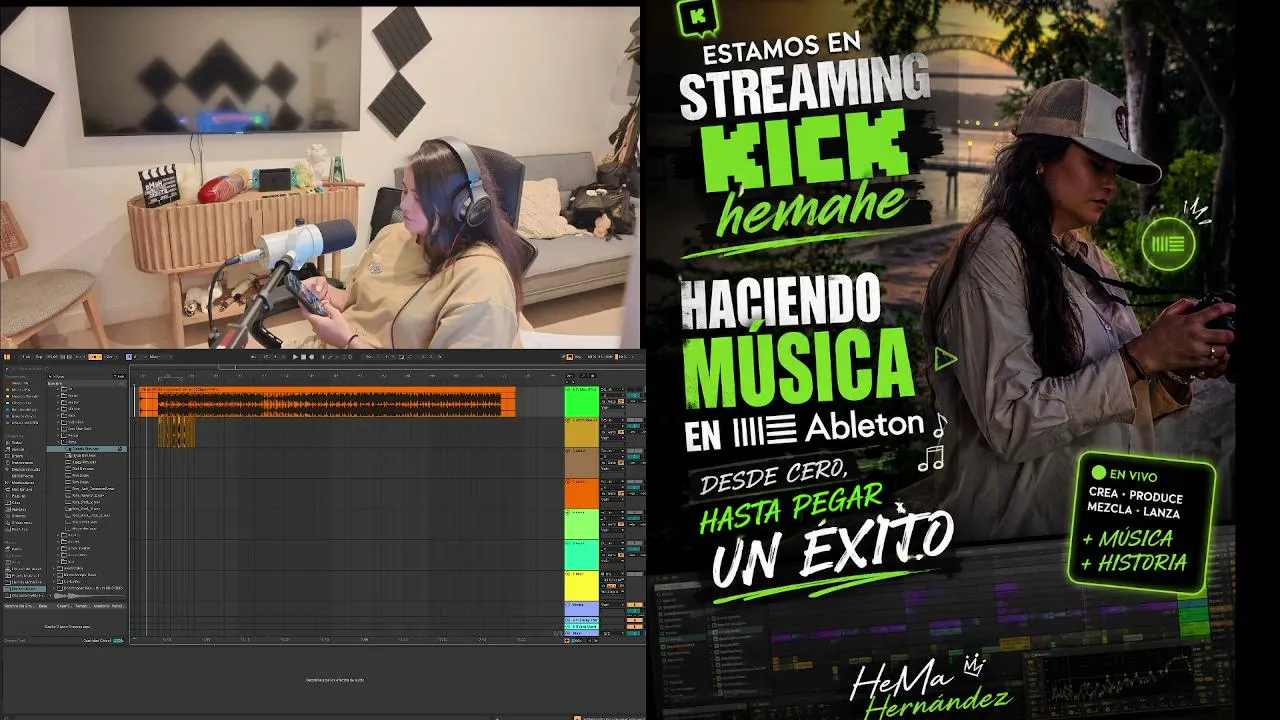Open the Efectos MIDI browser category
The width and height of the screenshot is (1280, 720).
[x=22, y=475]
